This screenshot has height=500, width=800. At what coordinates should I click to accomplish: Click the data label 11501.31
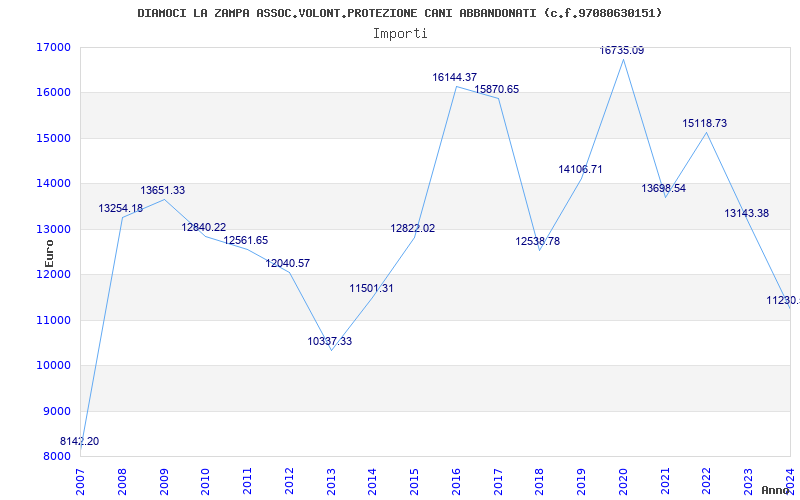[x=371, y=288]
